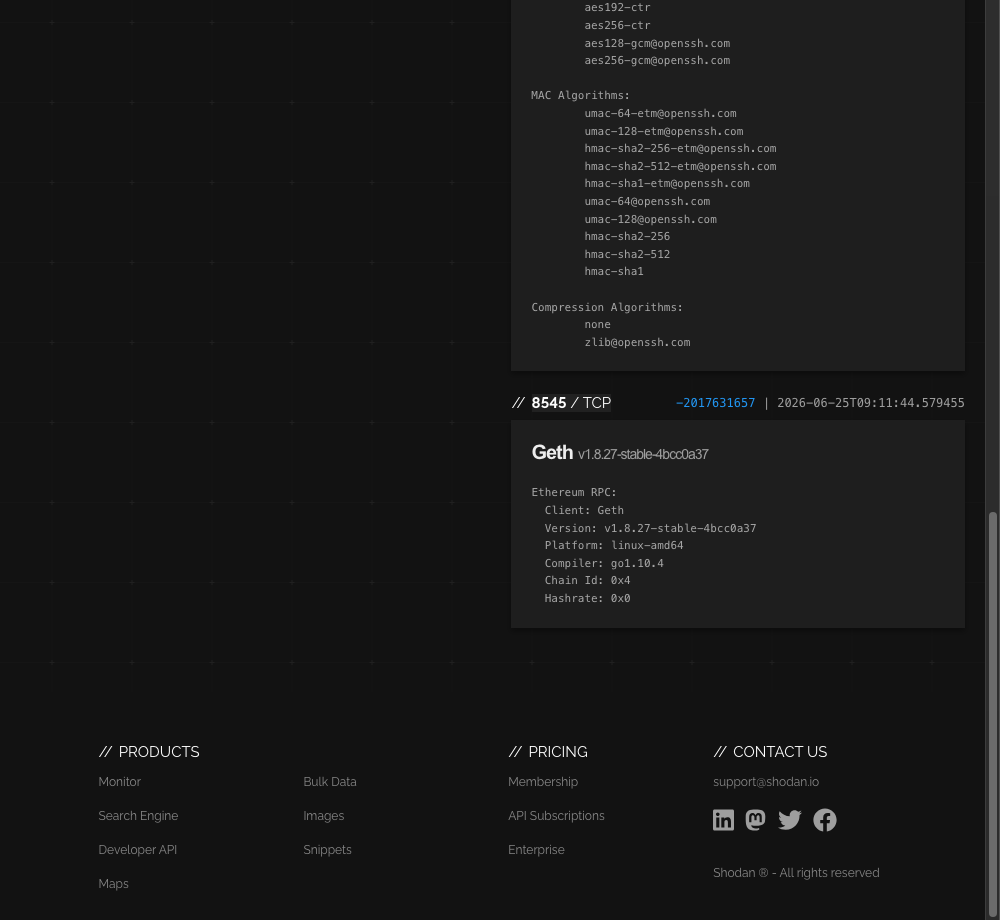Select the Chain Id: 0x4 line
1000x920 pixels.
coord(587,580)
